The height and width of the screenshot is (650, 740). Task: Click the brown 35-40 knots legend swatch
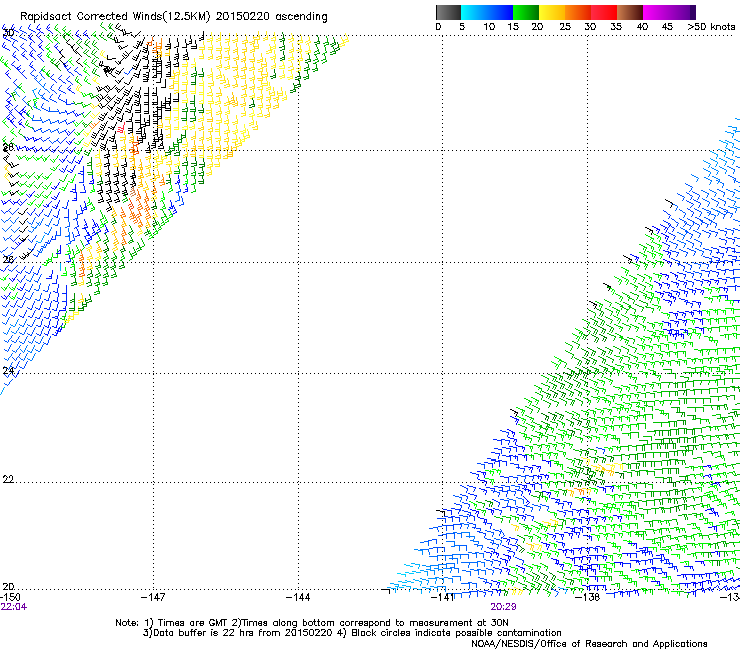coord(630,12)
